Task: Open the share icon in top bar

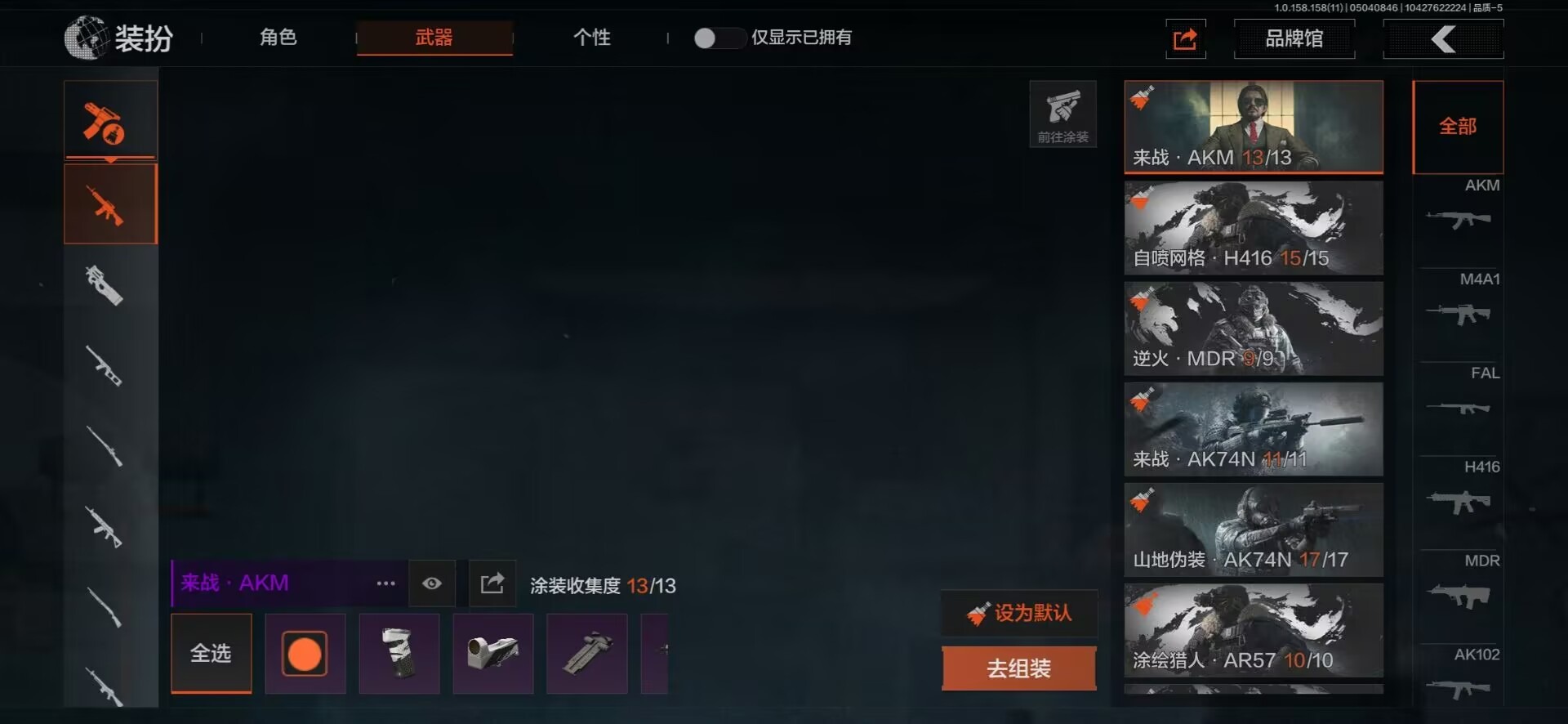Action: click(1185, 38)
